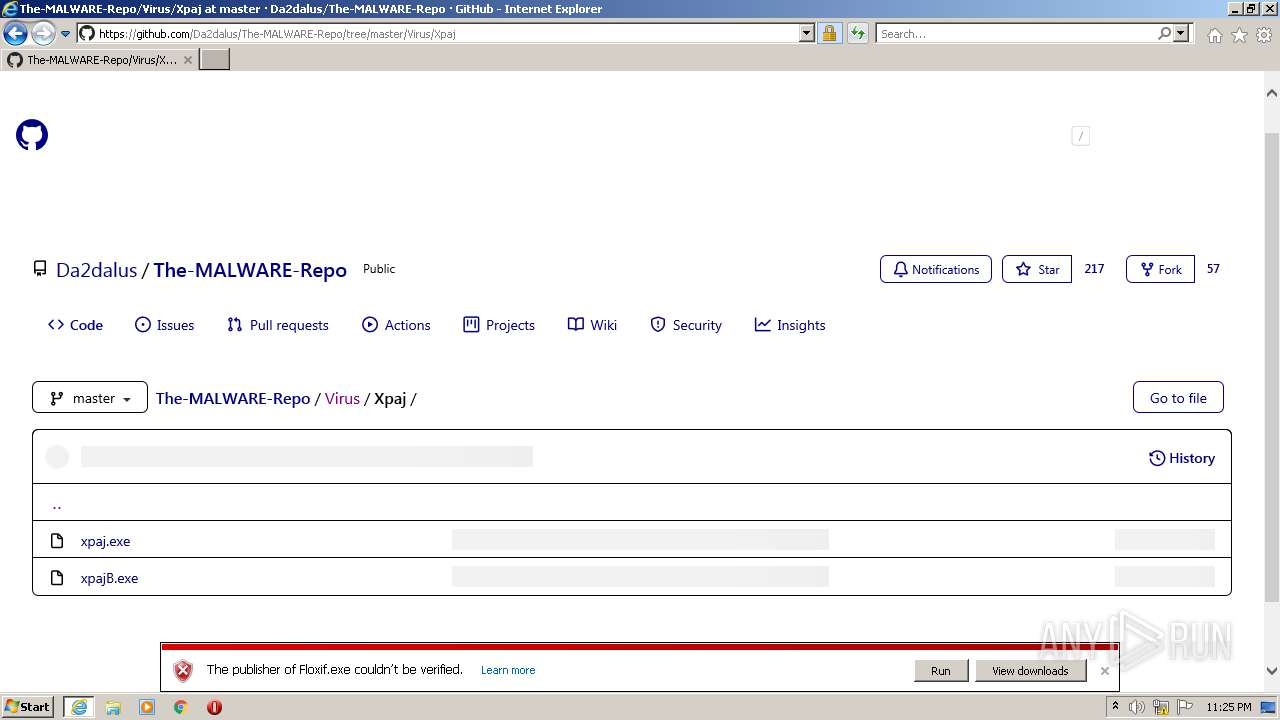Click the red Opera taskbar icon
Image resolution: width=1280 pixels, height=720 pixels.
214,707
